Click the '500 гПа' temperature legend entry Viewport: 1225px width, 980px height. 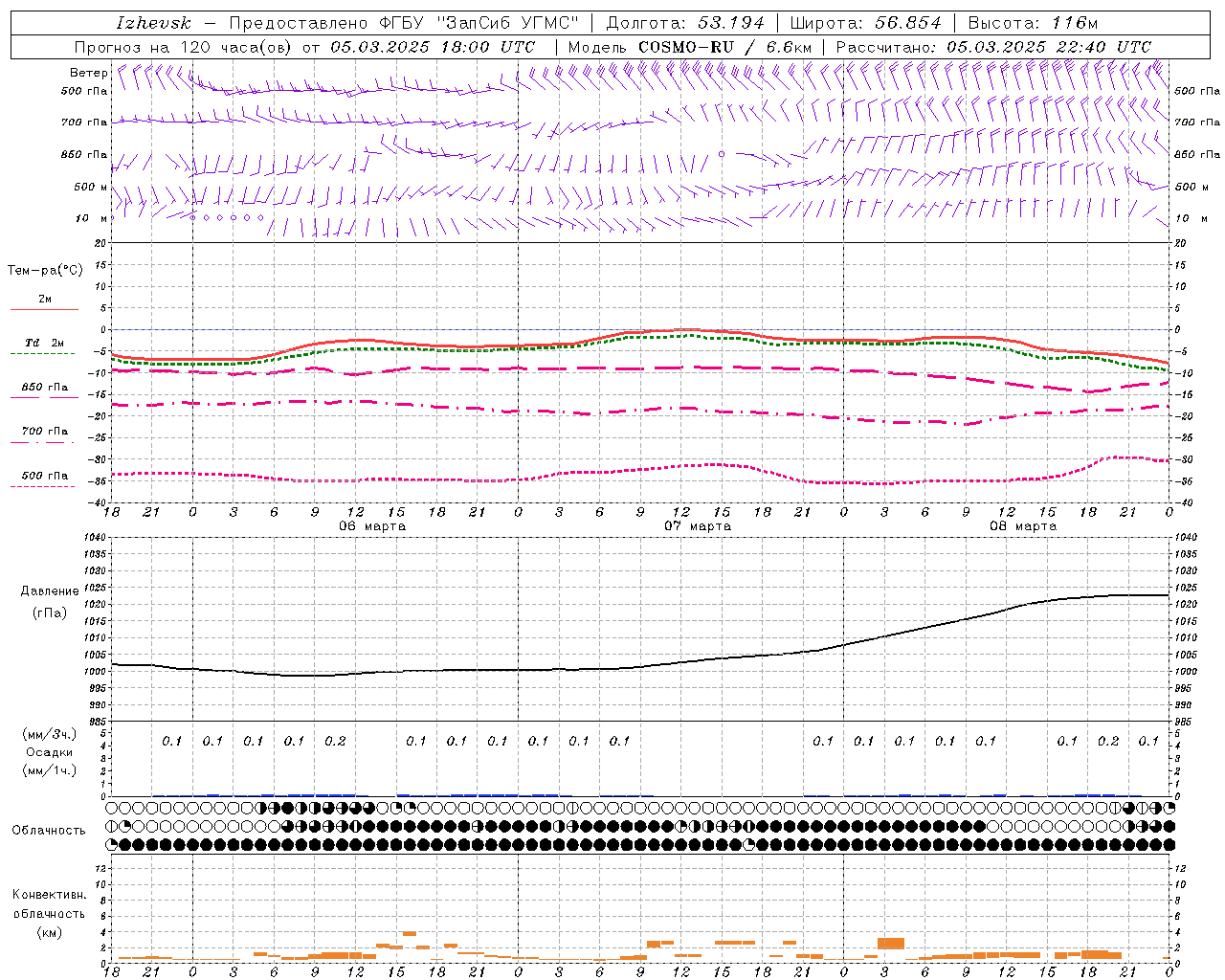pos(44,476)
